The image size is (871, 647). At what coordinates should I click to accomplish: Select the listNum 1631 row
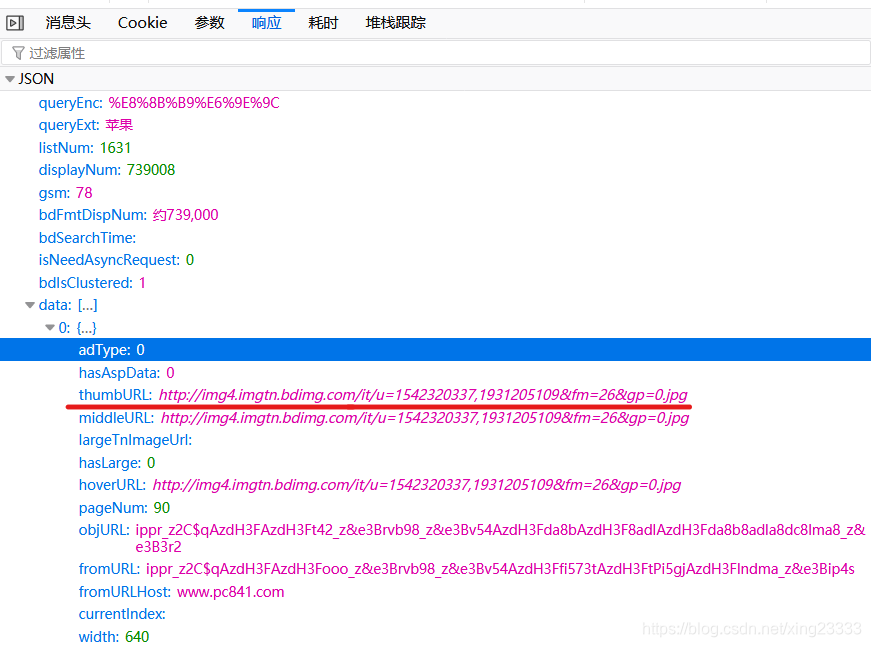436,148
